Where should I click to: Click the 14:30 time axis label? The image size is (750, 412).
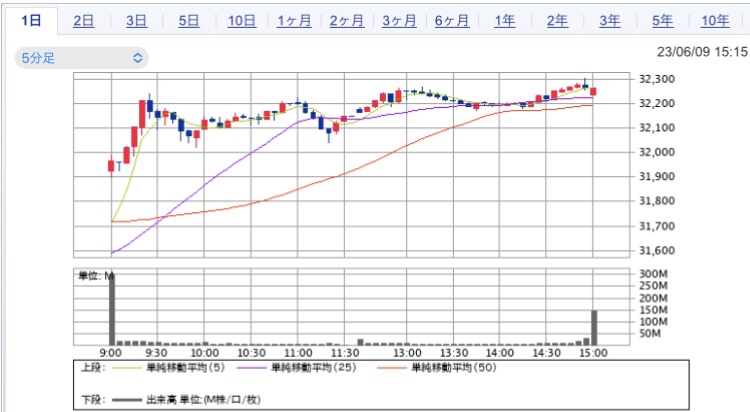[546, 353]
